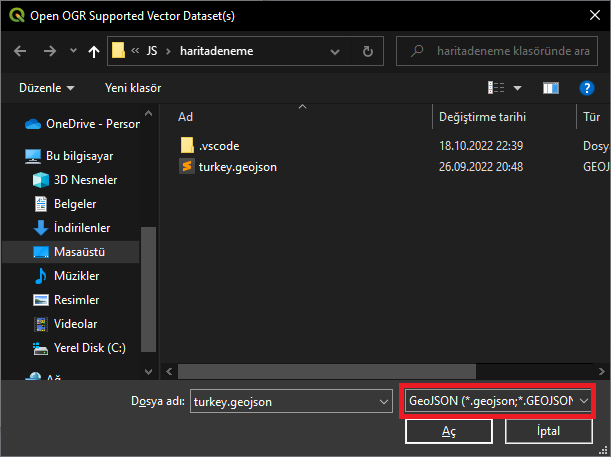The height and width of the screenshot is (457, 611).
Task: Expand the Dosya adı dropdown arrow
Action: click(384, 402)
